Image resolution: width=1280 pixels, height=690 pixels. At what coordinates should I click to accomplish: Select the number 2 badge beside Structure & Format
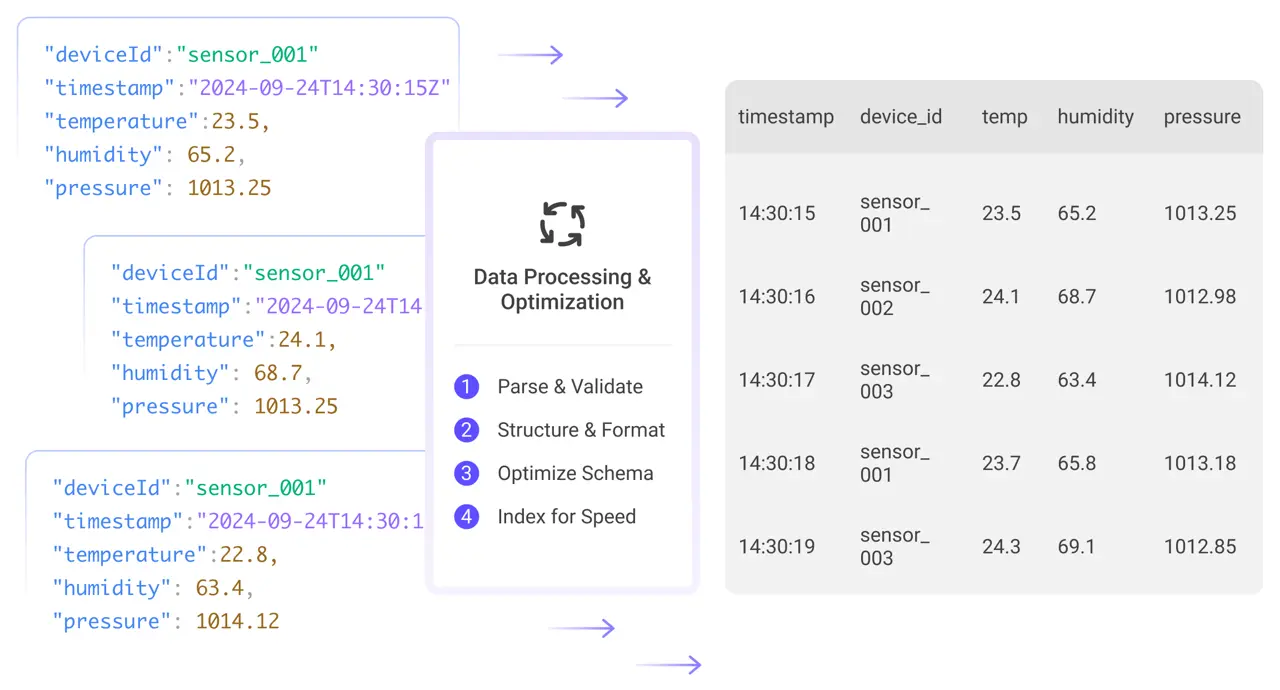466,430
